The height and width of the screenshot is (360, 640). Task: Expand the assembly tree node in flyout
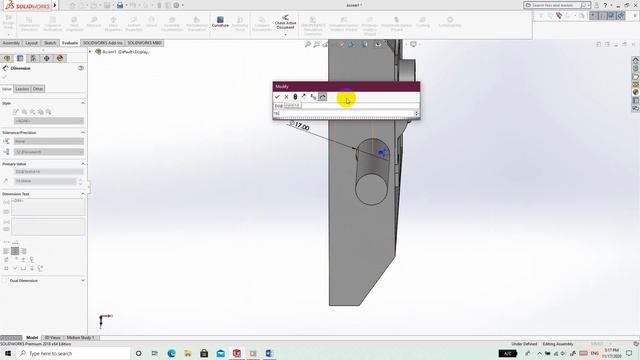click(x=91, y=52)
